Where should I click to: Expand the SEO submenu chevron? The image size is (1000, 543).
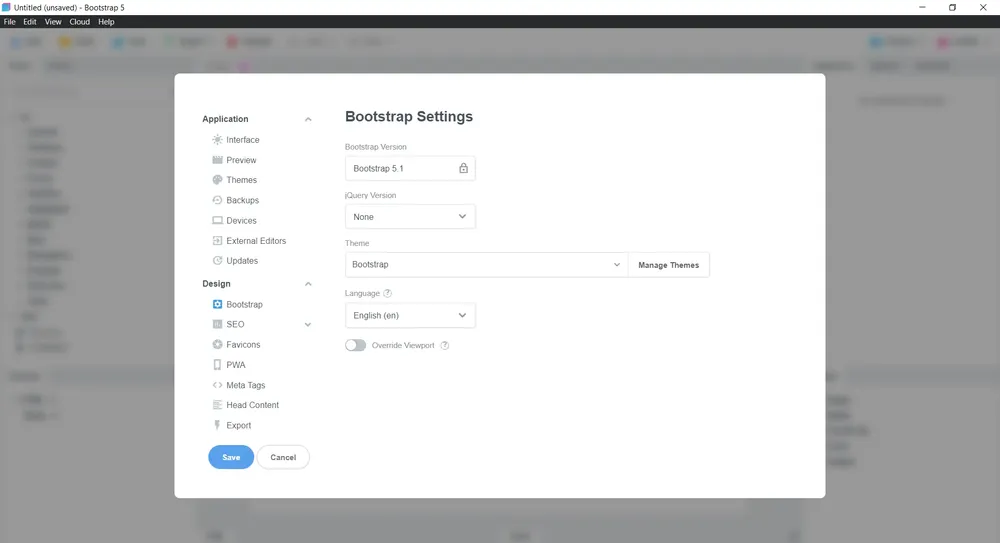308,325
